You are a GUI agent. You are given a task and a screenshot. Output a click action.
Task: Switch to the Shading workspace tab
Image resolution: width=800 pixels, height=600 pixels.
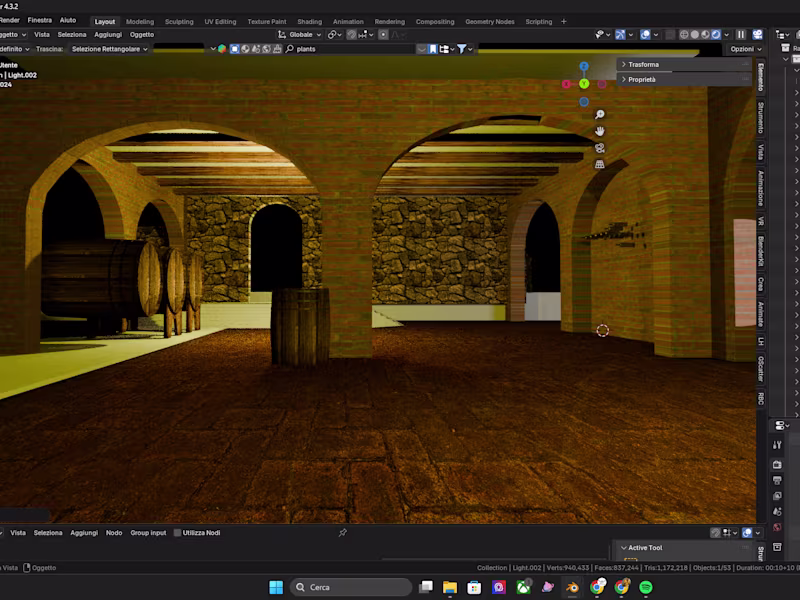click(x=309, y=21)
